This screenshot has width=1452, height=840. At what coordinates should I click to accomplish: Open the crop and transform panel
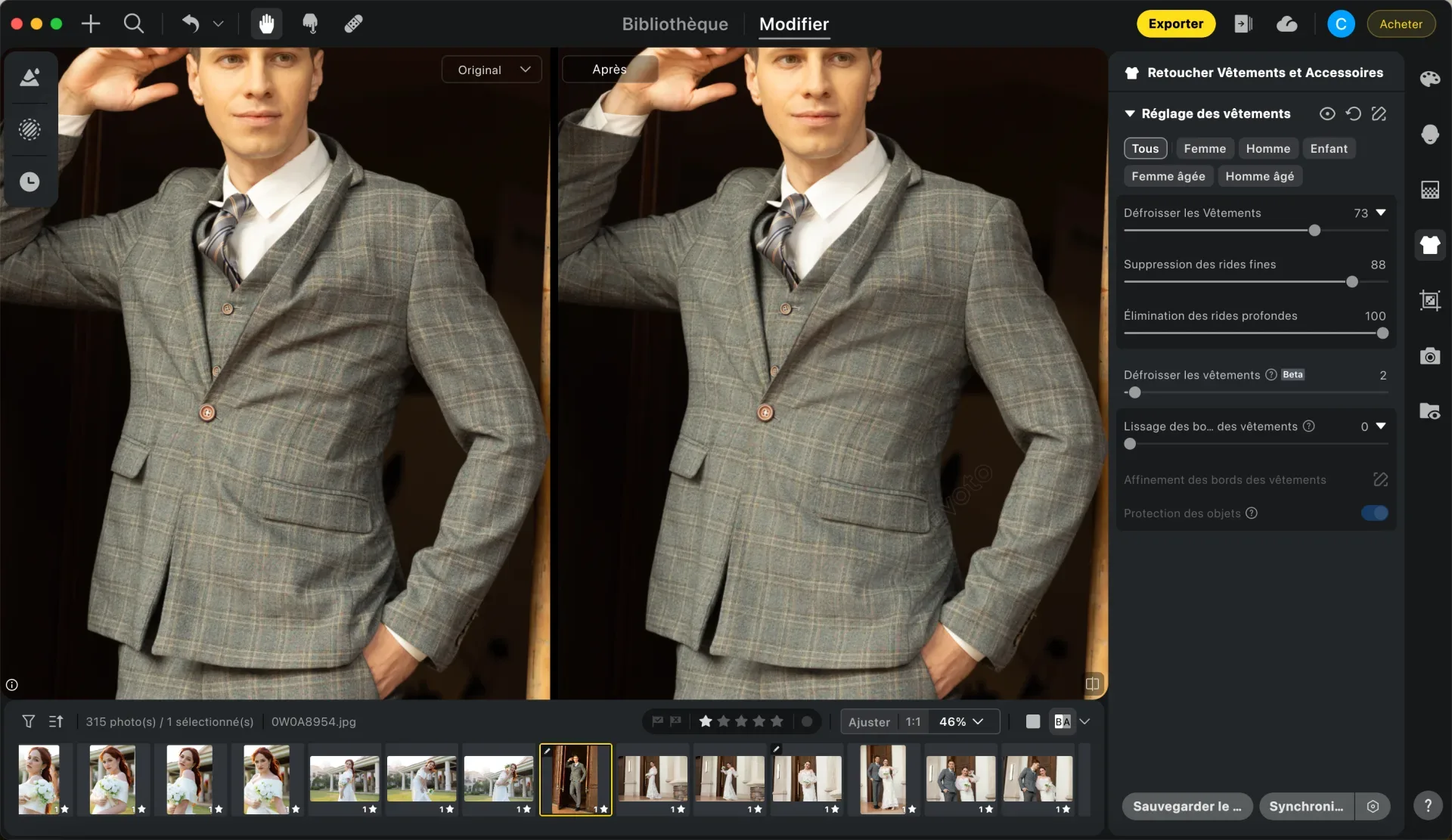click(x=1429, y=300)
